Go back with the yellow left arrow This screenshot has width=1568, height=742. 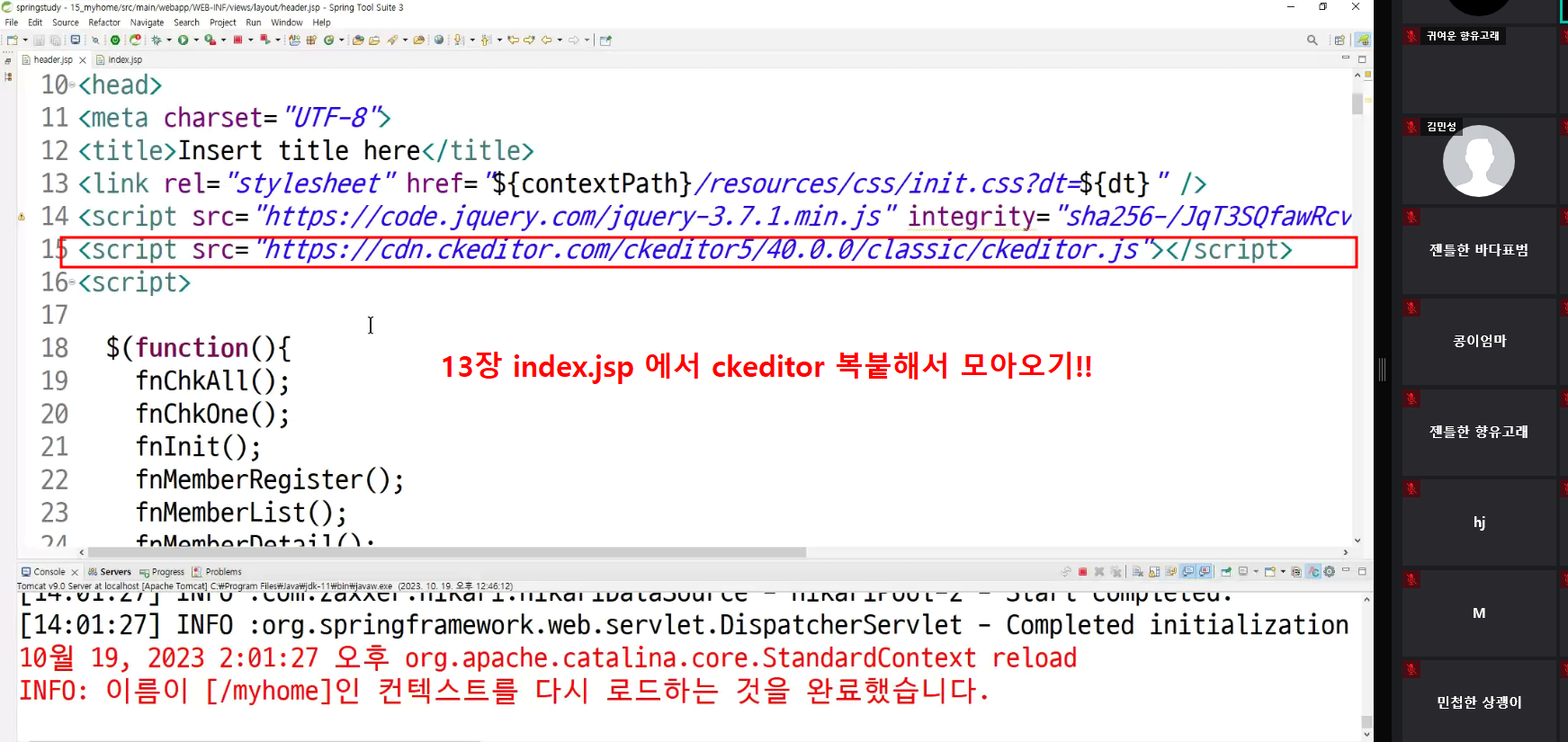click(x=546, y=40)
